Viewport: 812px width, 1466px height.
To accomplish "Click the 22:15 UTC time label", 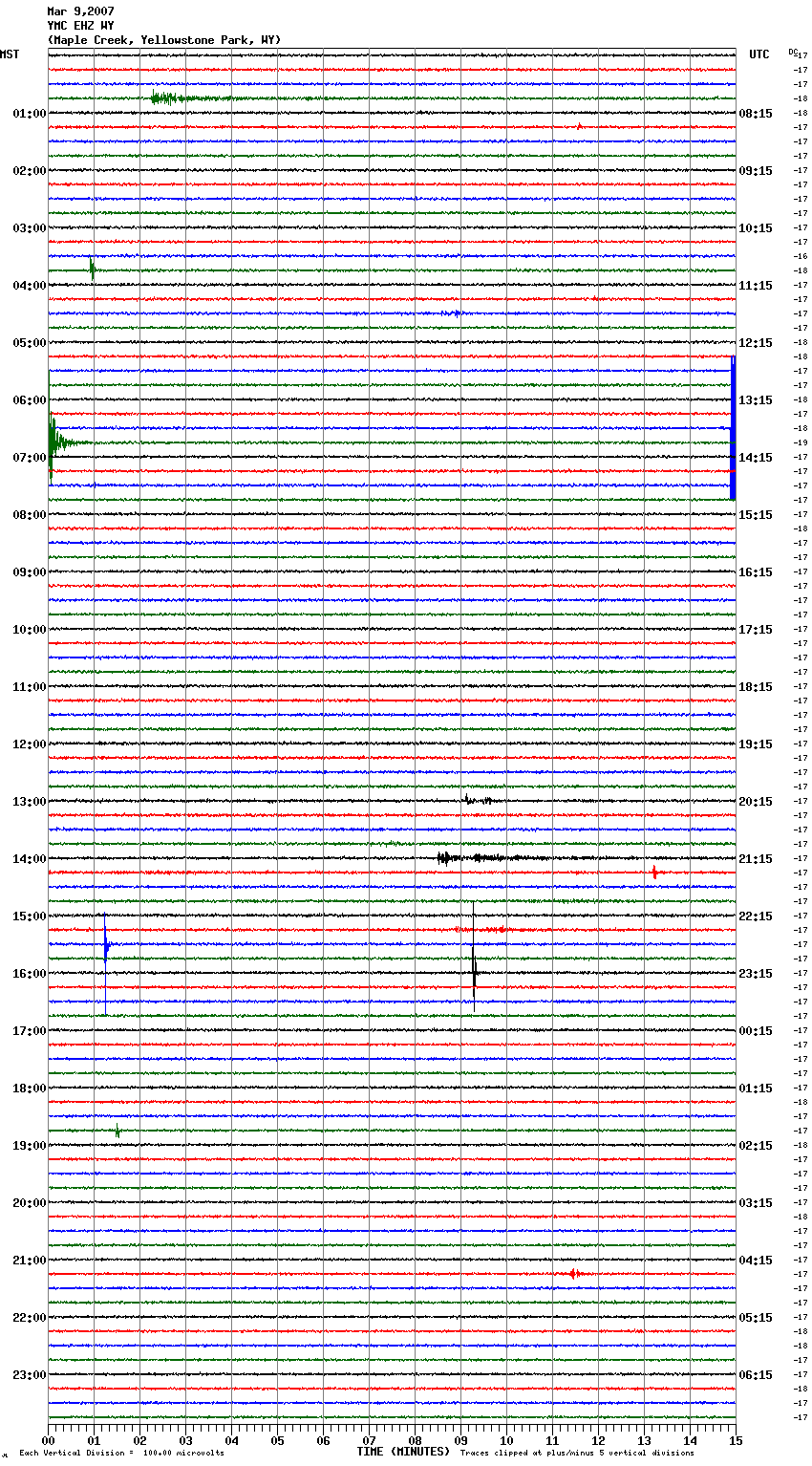I will pyautogui.click(x=756, y=916).
